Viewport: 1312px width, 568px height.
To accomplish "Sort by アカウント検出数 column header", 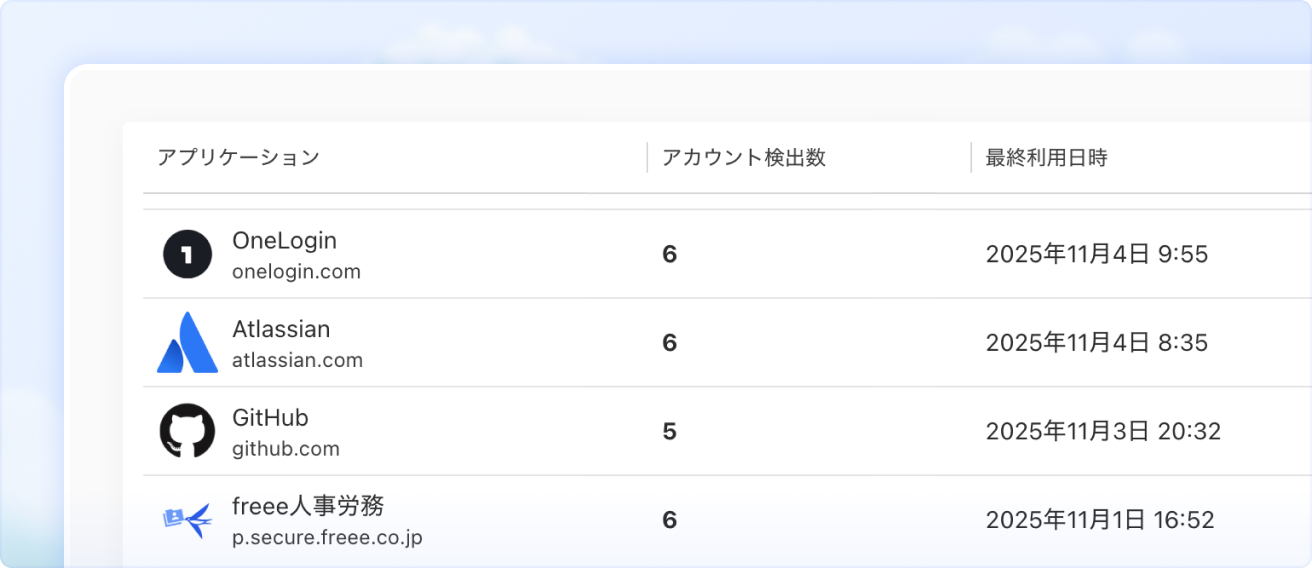I will pyautogui.click(x=744, y=158).
